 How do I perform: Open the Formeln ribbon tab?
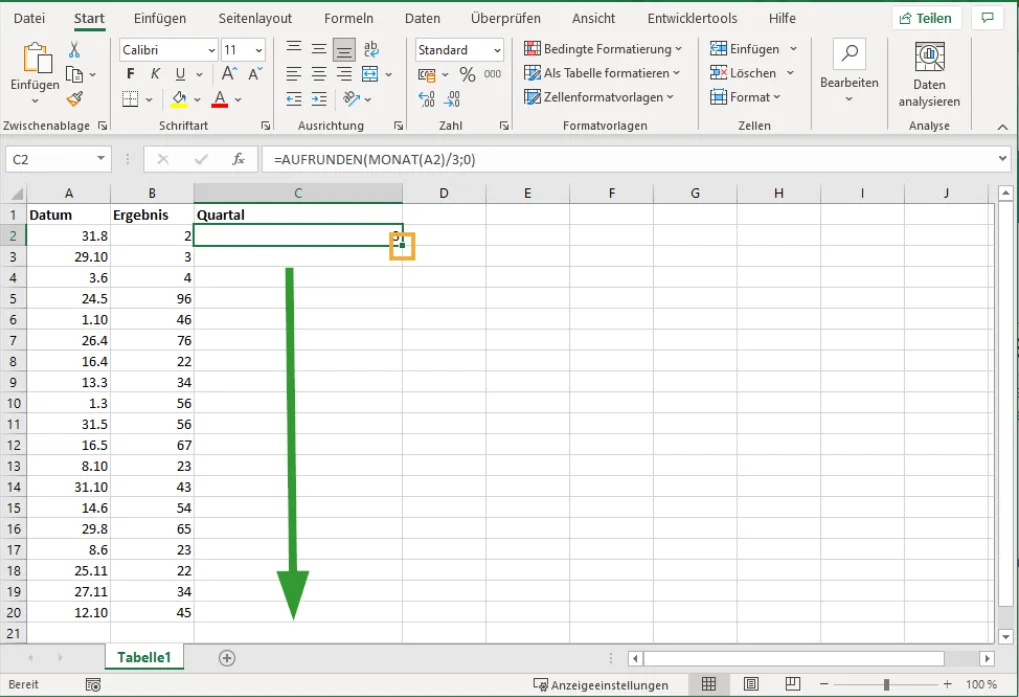pyautogui.click(x=349, y=18)
